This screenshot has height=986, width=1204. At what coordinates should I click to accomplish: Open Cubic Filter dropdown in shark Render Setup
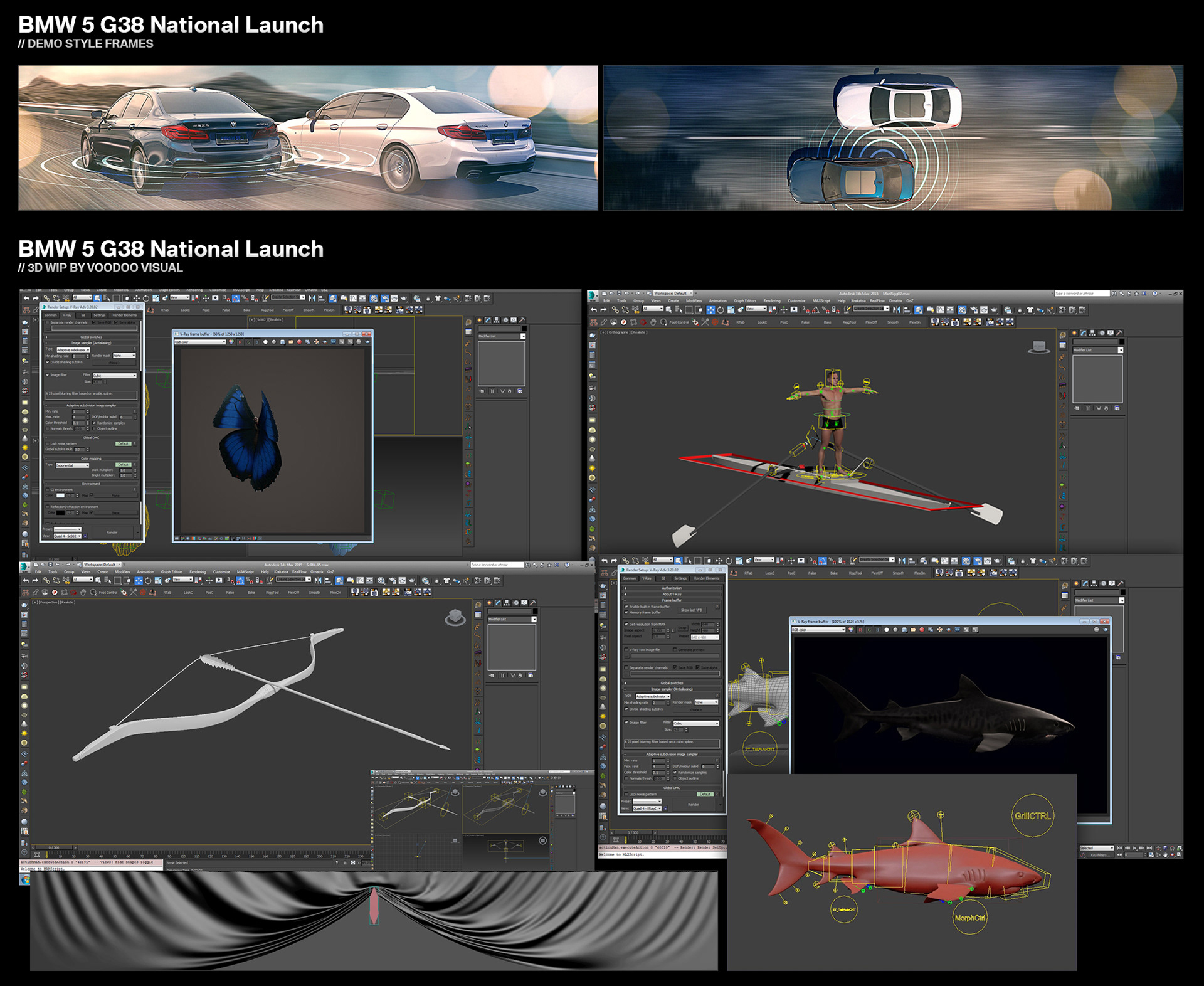click(x=696, y=723)
